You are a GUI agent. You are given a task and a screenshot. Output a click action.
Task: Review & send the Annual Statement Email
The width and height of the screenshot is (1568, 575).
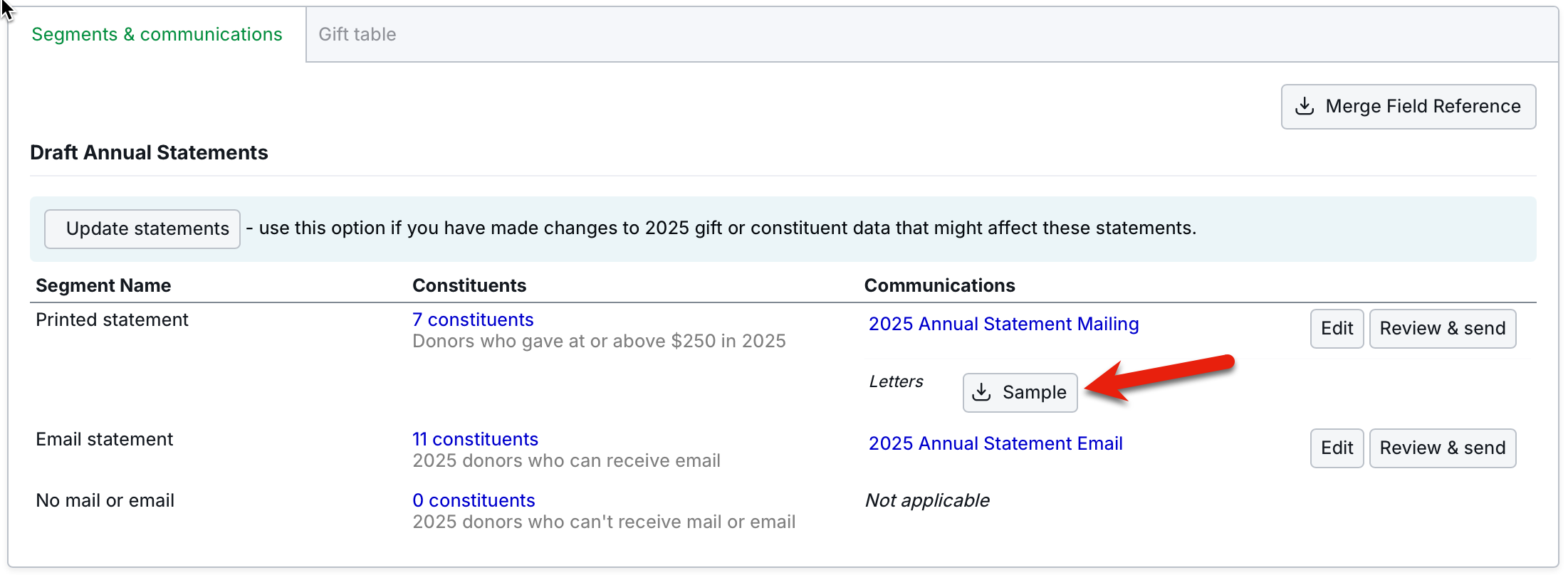tap(1442, 448)
